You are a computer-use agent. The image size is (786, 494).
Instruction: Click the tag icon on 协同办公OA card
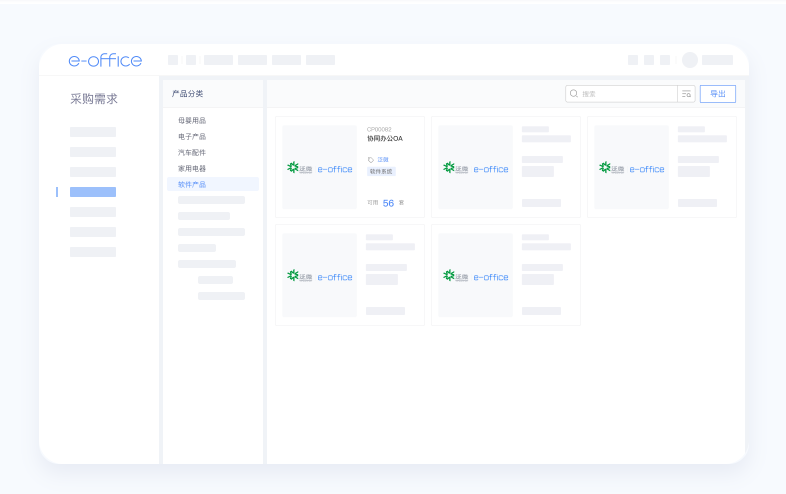371,159
